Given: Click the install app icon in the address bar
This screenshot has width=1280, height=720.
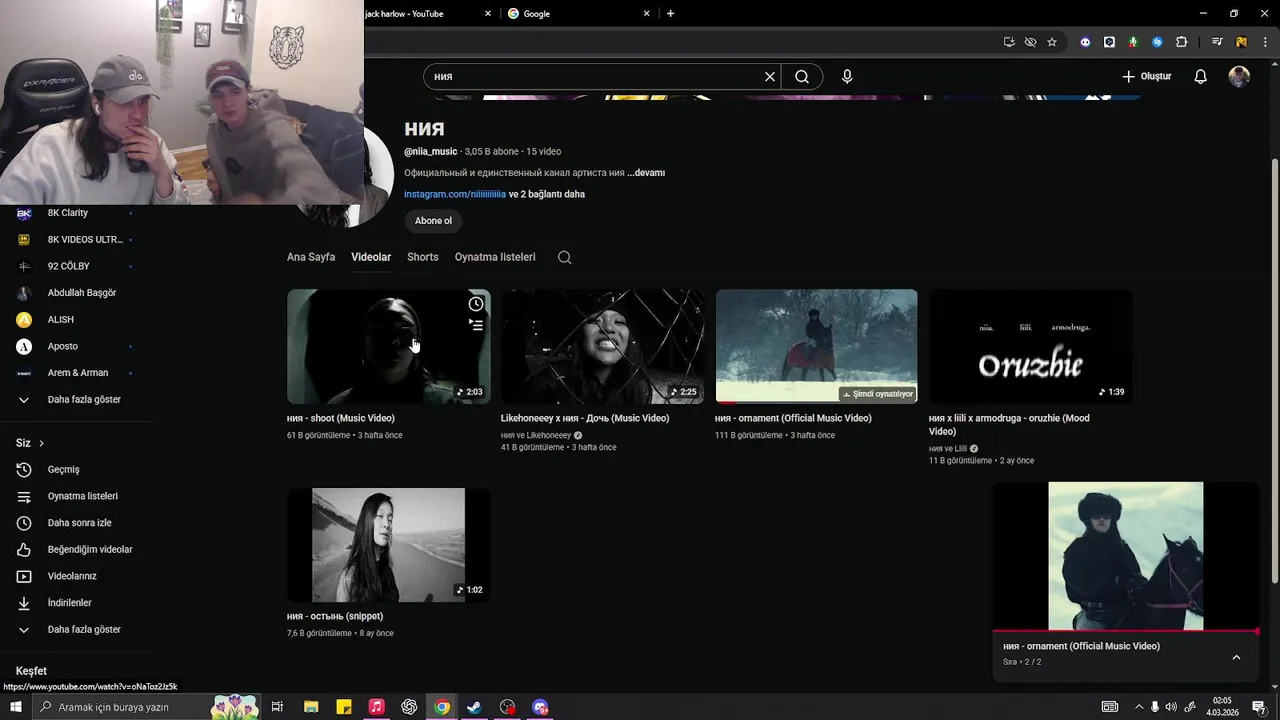Looking at the screenshot, I should (x=1009, y=42).
